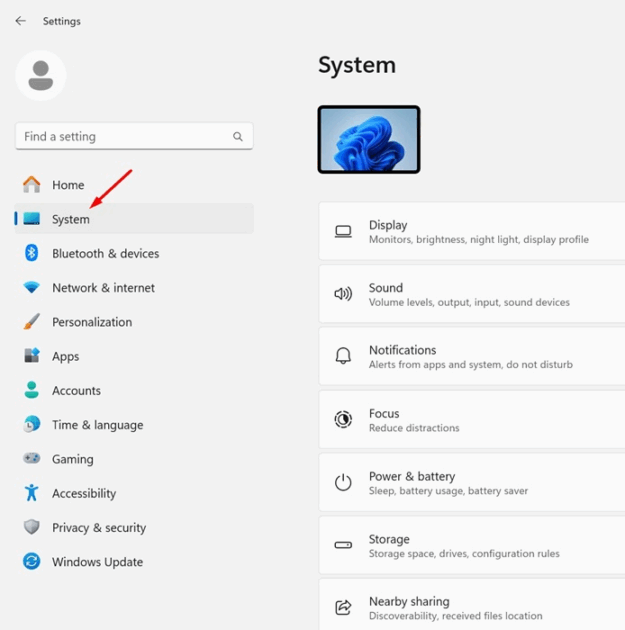This screenshot has height=630, width=625.
Task: Open Personalization settings
Action: click(x=134, y=322)
